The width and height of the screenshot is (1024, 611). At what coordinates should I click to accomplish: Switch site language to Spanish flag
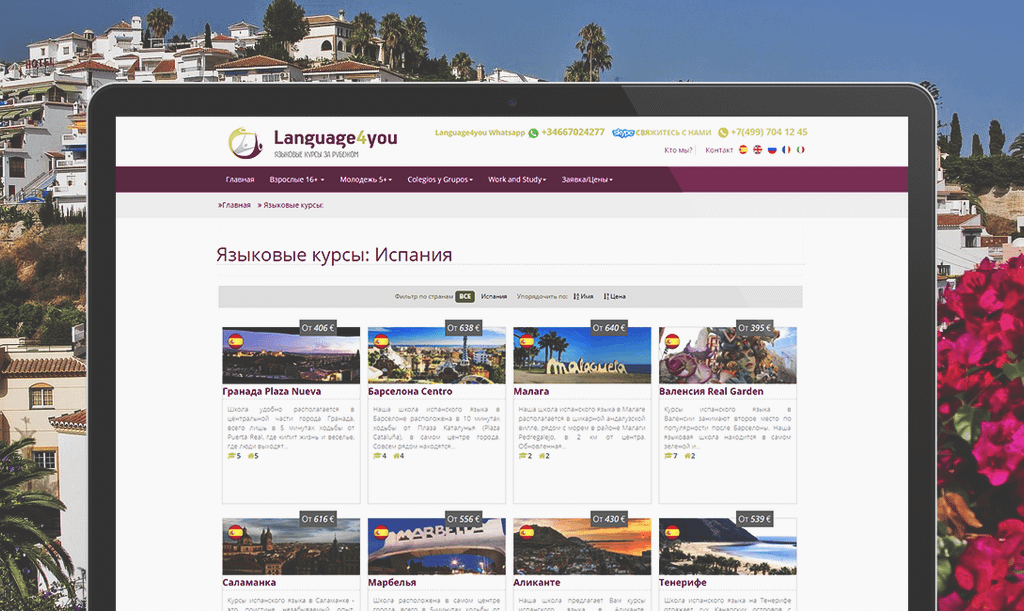pyautogui.click(x=743, y=149)
